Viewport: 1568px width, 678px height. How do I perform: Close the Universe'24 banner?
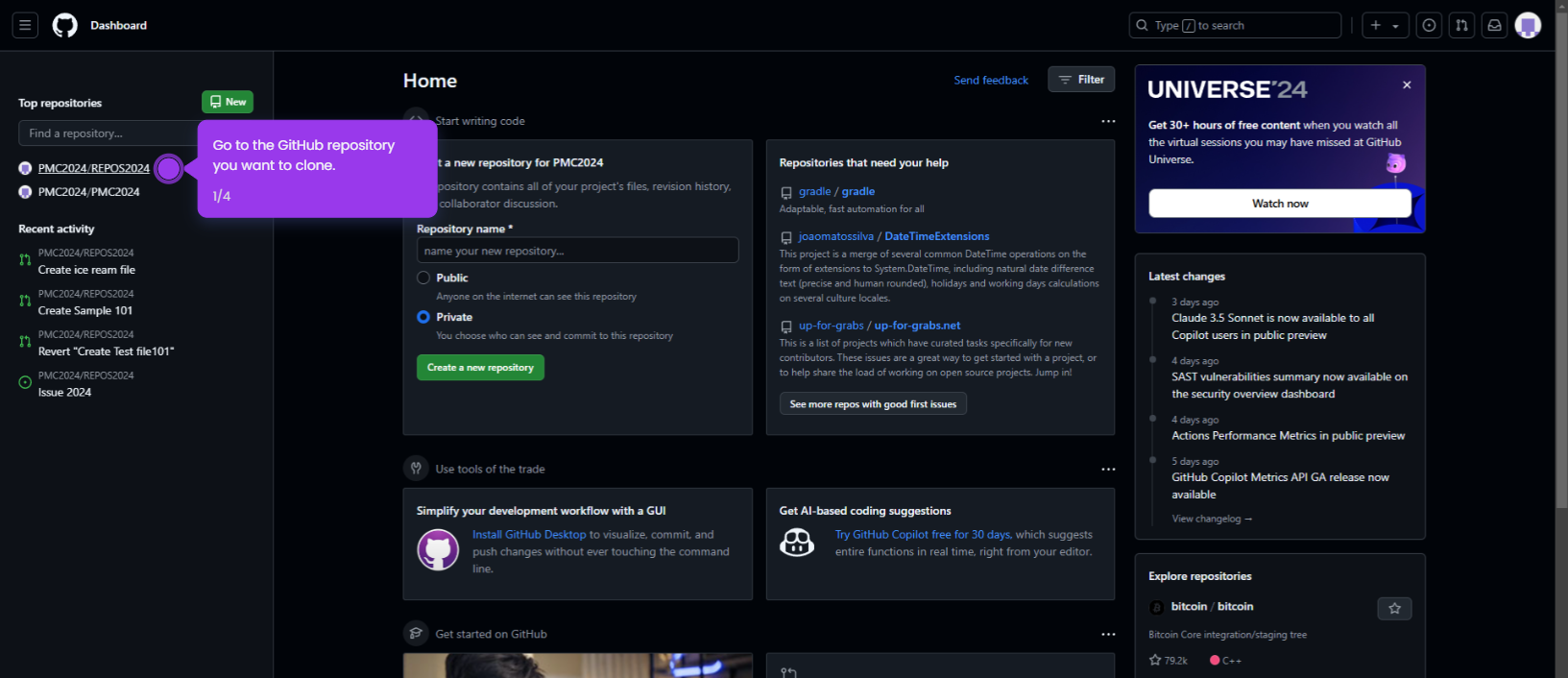click(1407, 85)
